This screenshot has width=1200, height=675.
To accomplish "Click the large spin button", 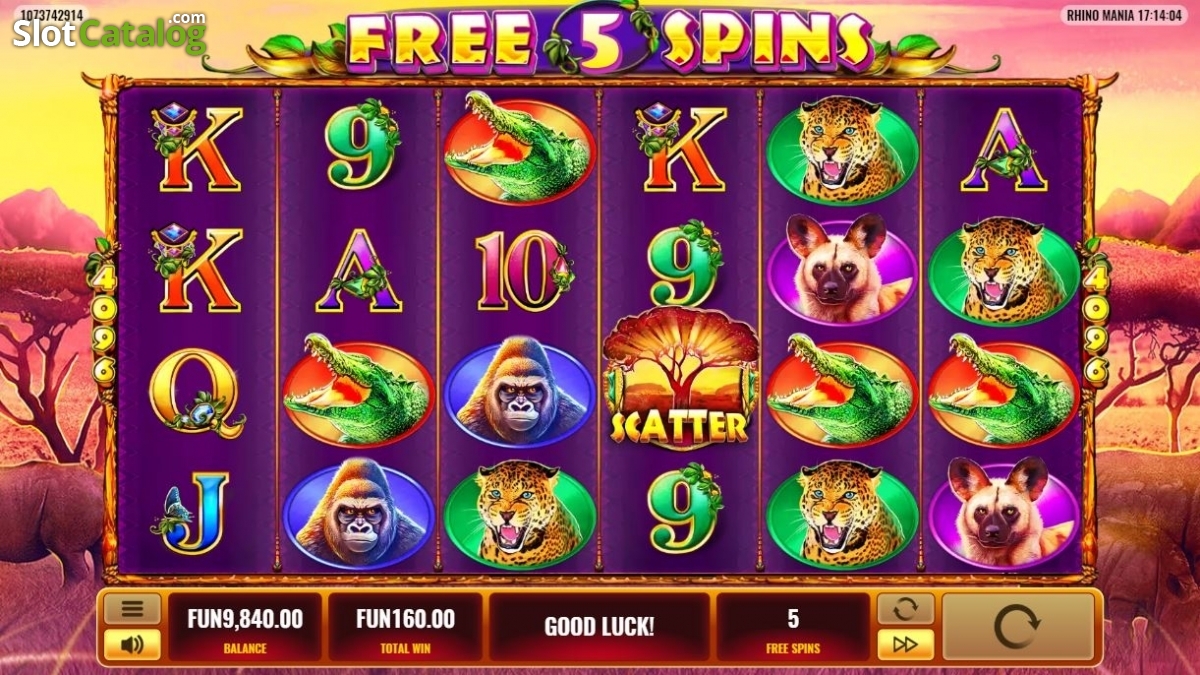I will tap(1019, 627).
